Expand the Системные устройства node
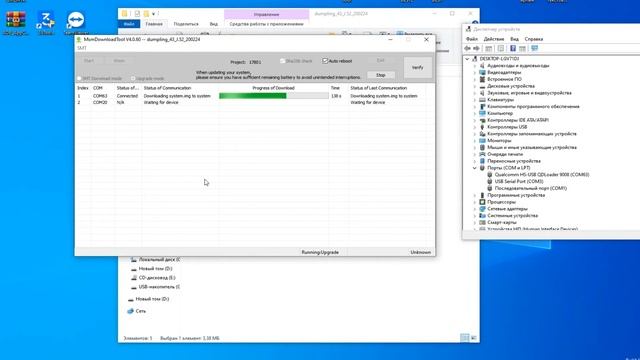640x360 pixels. (475, 216)
